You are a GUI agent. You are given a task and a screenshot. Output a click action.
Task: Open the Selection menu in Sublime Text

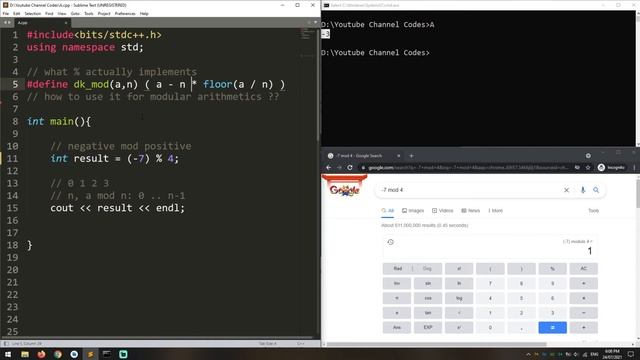coord(33,13)
